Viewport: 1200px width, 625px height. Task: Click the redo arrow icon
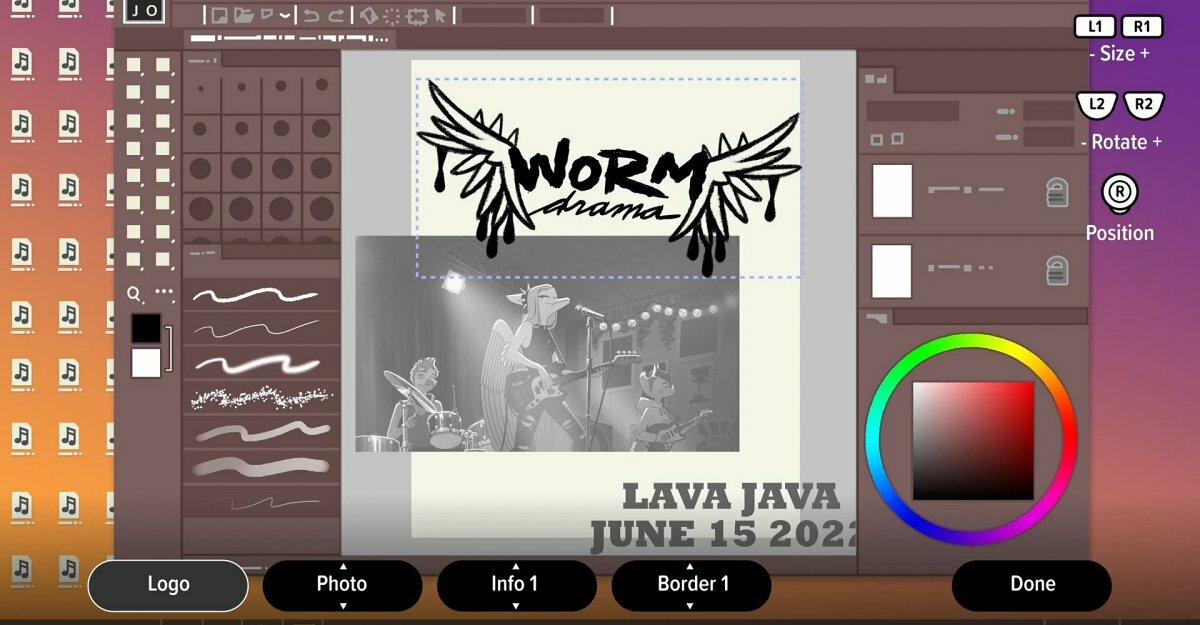coord(336,15)
